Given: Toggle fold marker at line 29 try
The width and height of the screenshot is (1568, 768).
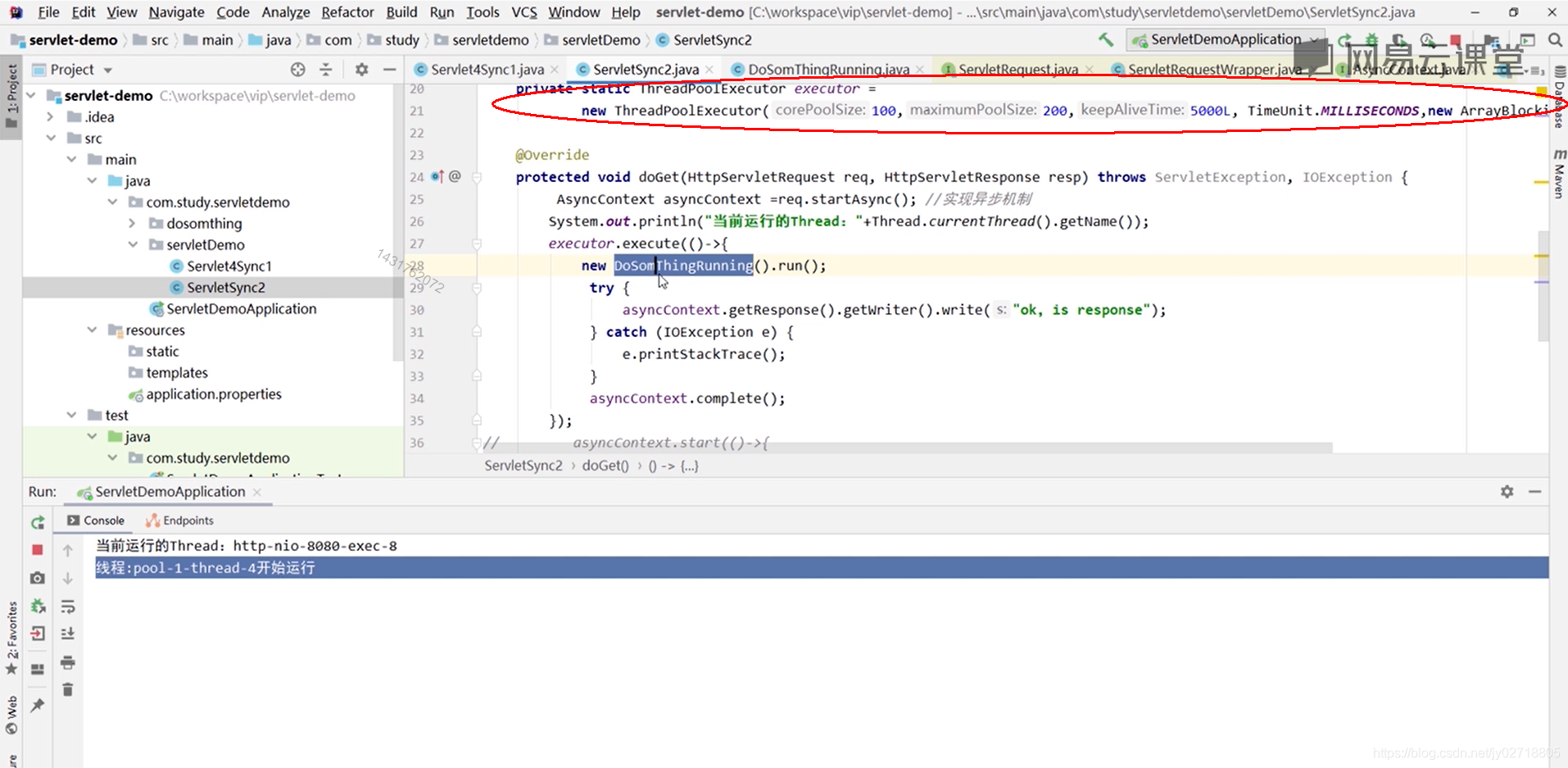Looking at the screenshot, I should click(x=477, y=288).
